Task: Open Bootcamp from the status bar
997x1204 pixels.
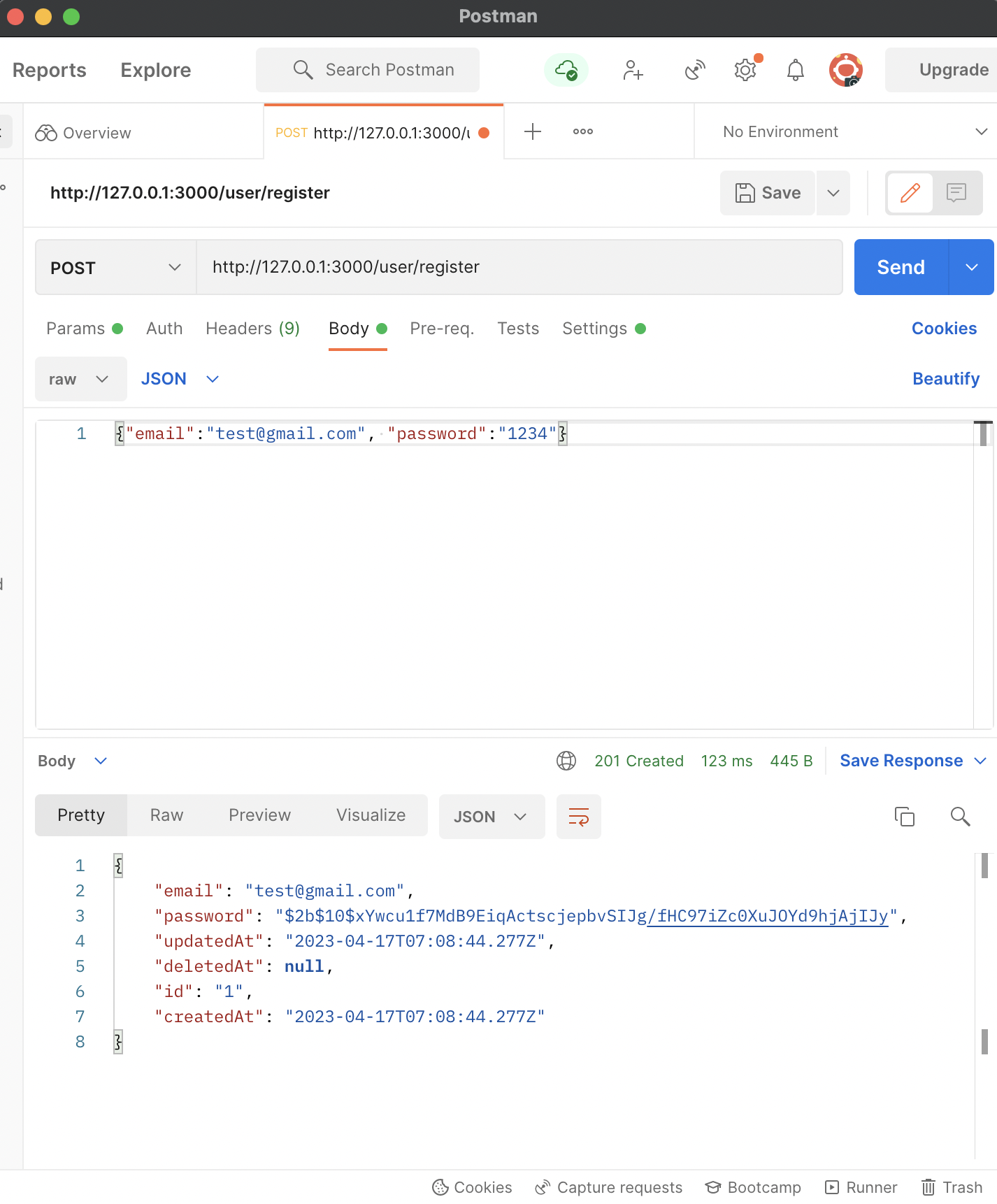Action: pyautogui.click(x=753, y=1187)
